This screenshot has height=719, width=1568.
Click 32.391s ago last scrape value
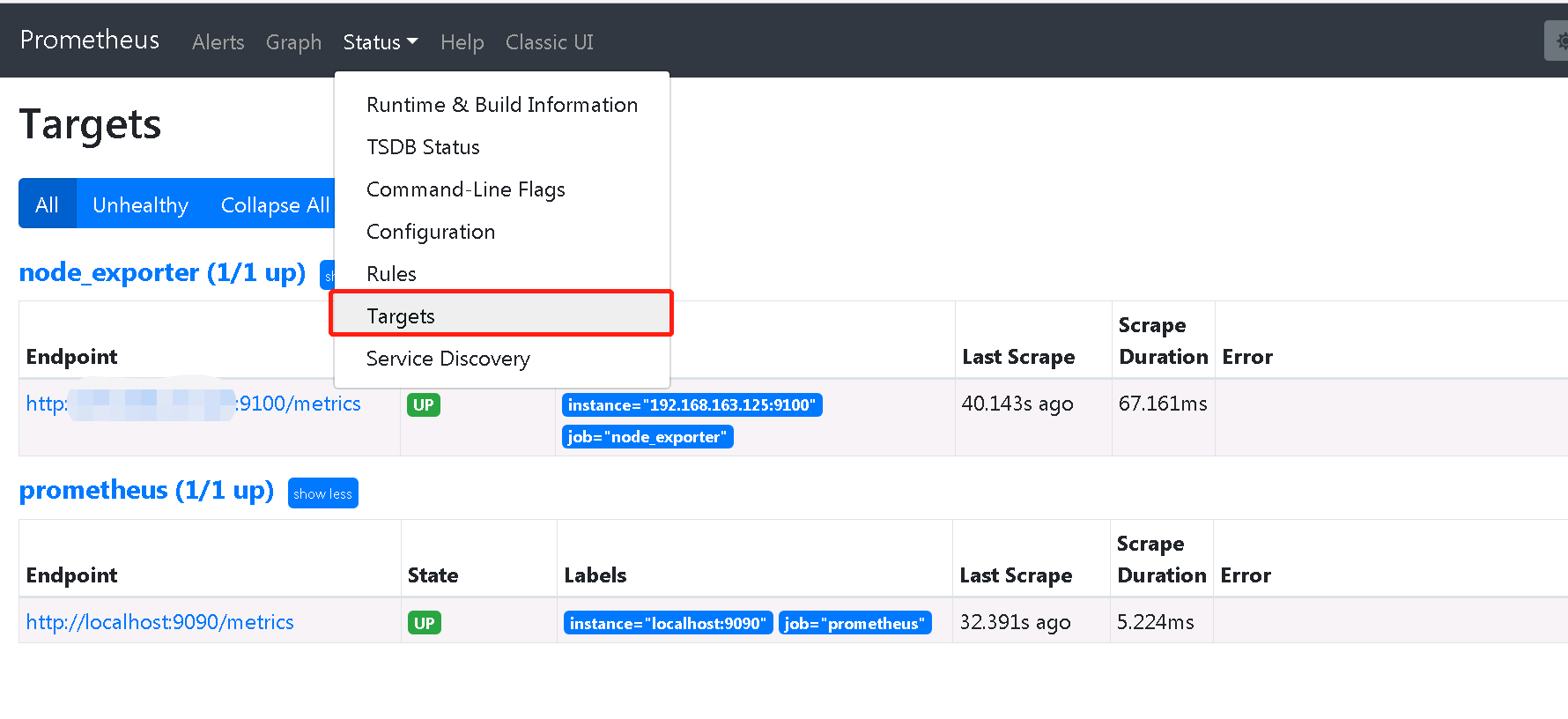1015,622
